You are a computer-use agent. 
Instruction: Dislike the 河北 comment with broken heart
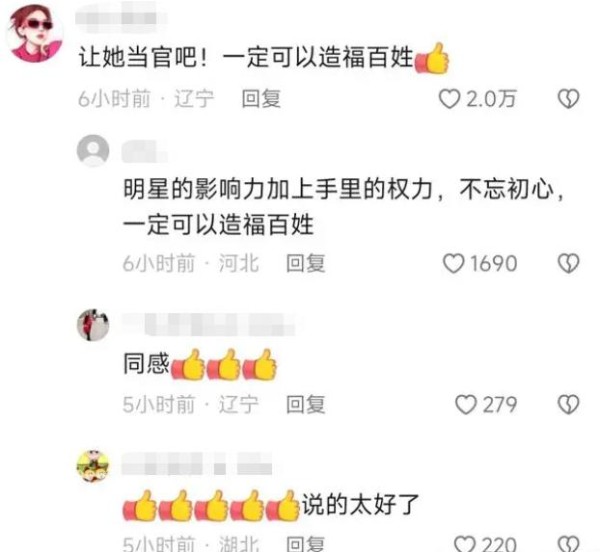[568, 264]
